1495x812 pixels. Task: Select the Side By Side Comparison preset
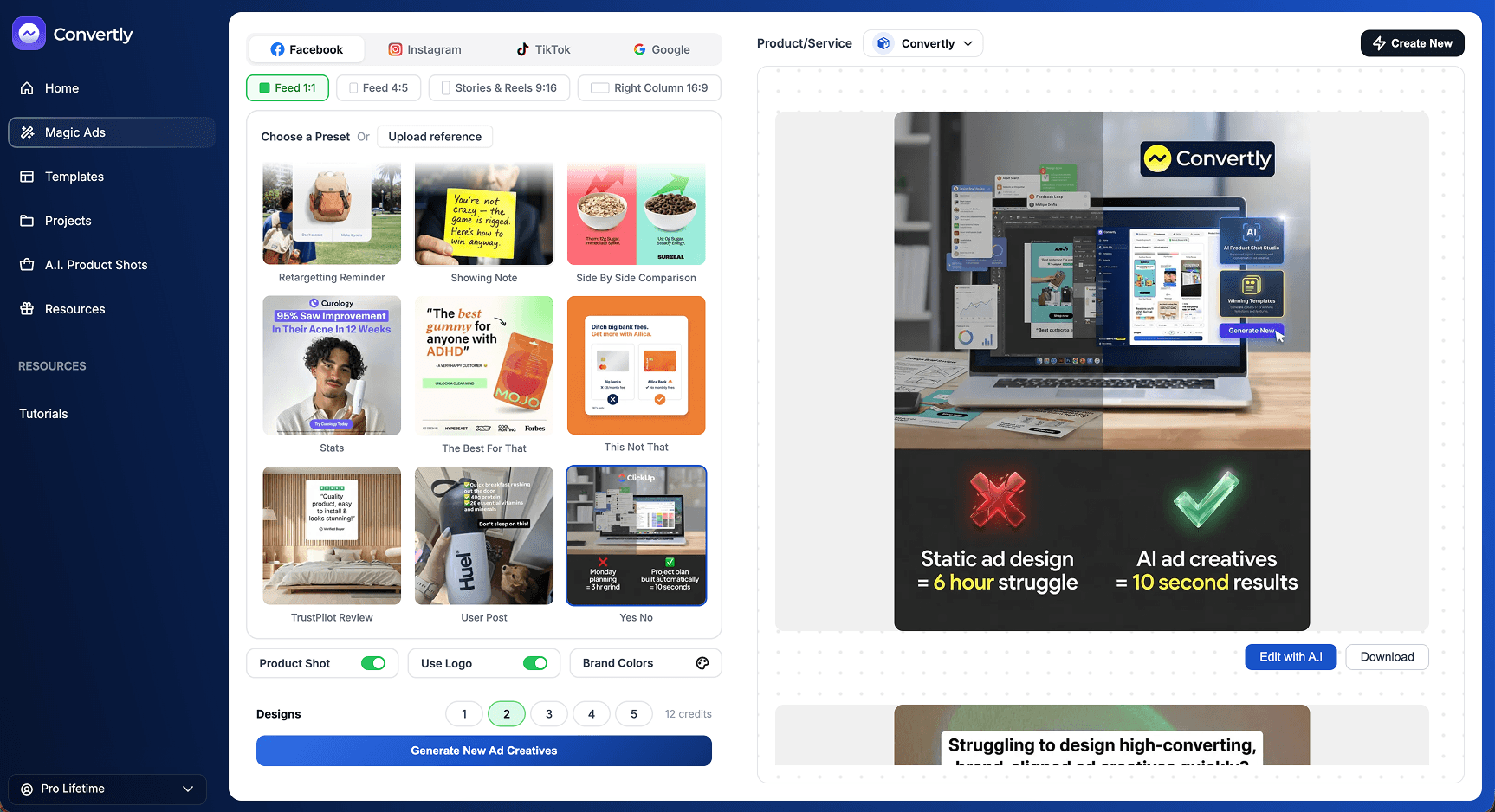637,214
